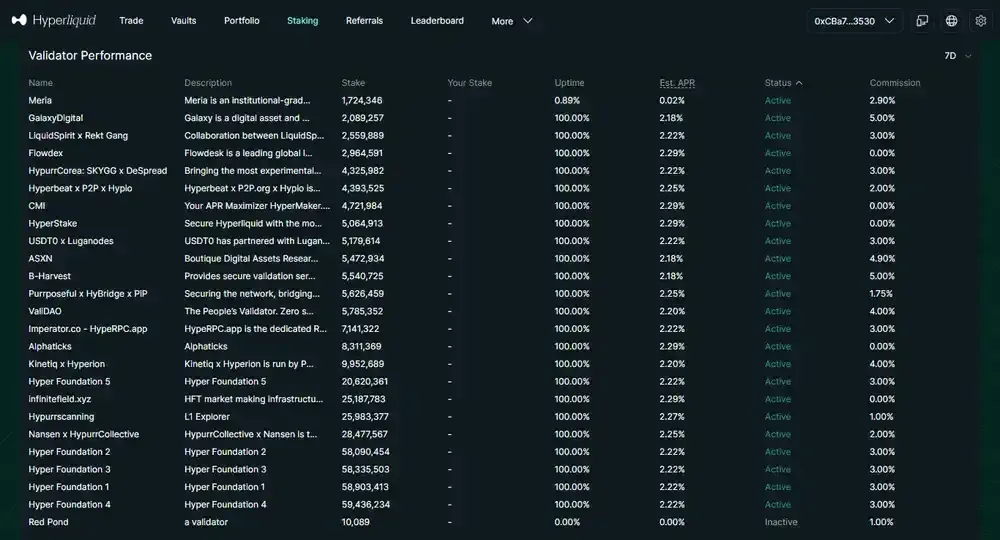Screen dimensions: 1000x540
Task: Select Purrposeful x HyBridge x PiP
Action: click(x=88, y=294)
